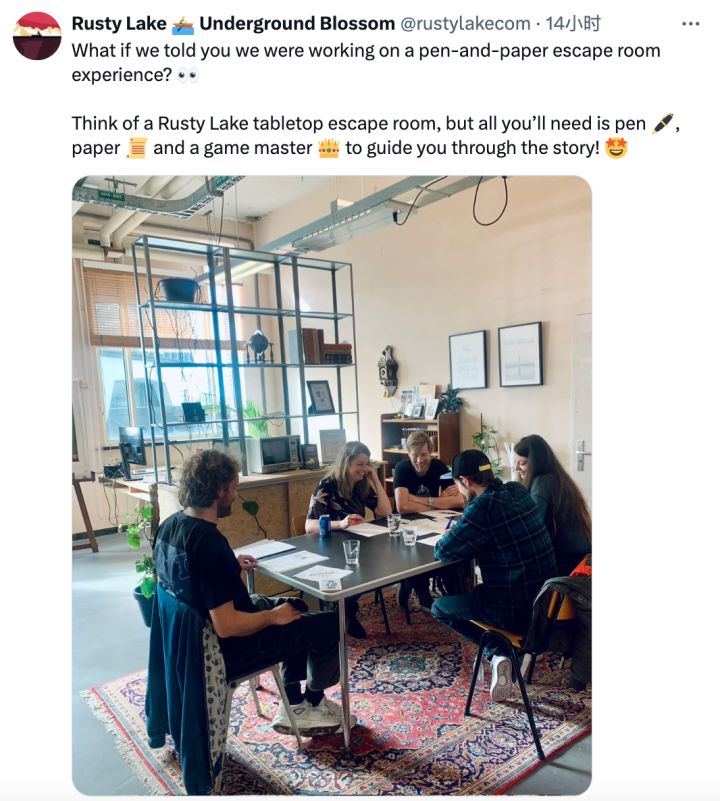
Task: Click the paper scroll emoji
Action: [137, 149]
